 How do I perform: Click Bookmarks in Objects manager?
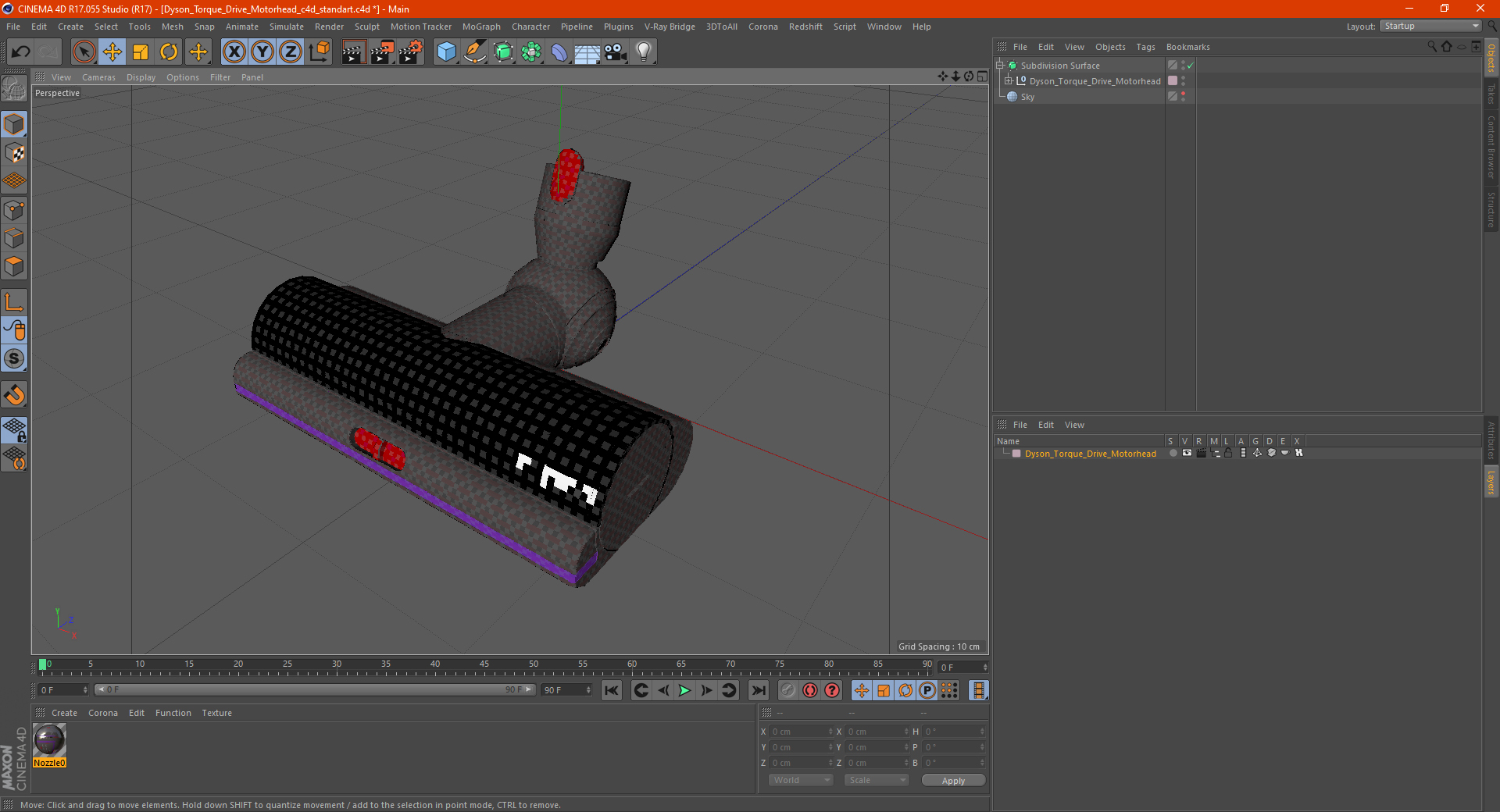click(x=1187, y=47)
